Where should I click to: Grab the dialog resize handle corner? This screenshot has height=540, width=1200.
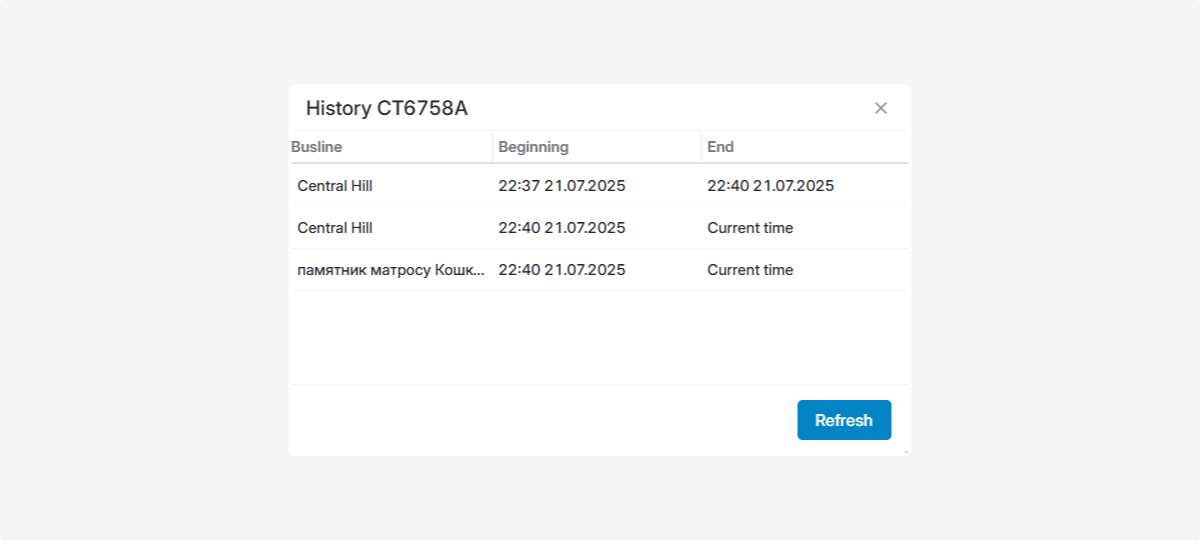pyautogui.click(x=906, y=452)
